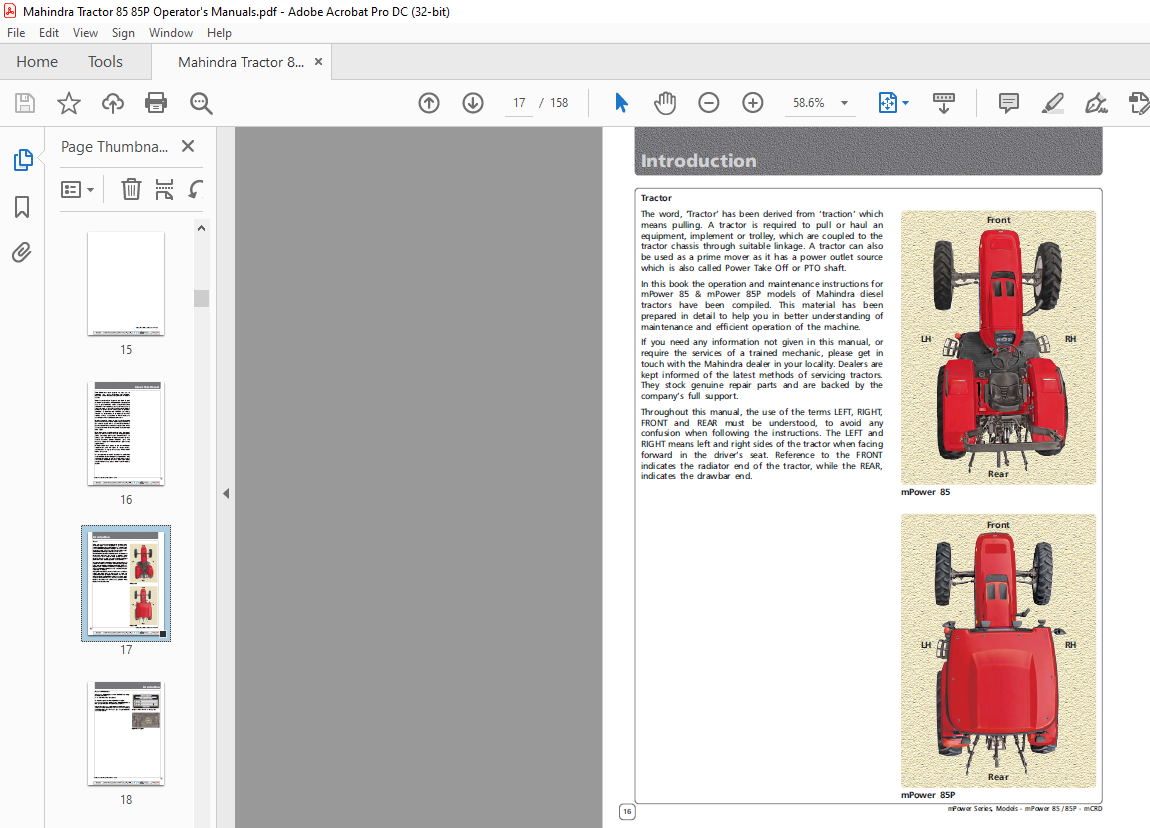Delete selected page thumbnail

[x=131, y=189]
